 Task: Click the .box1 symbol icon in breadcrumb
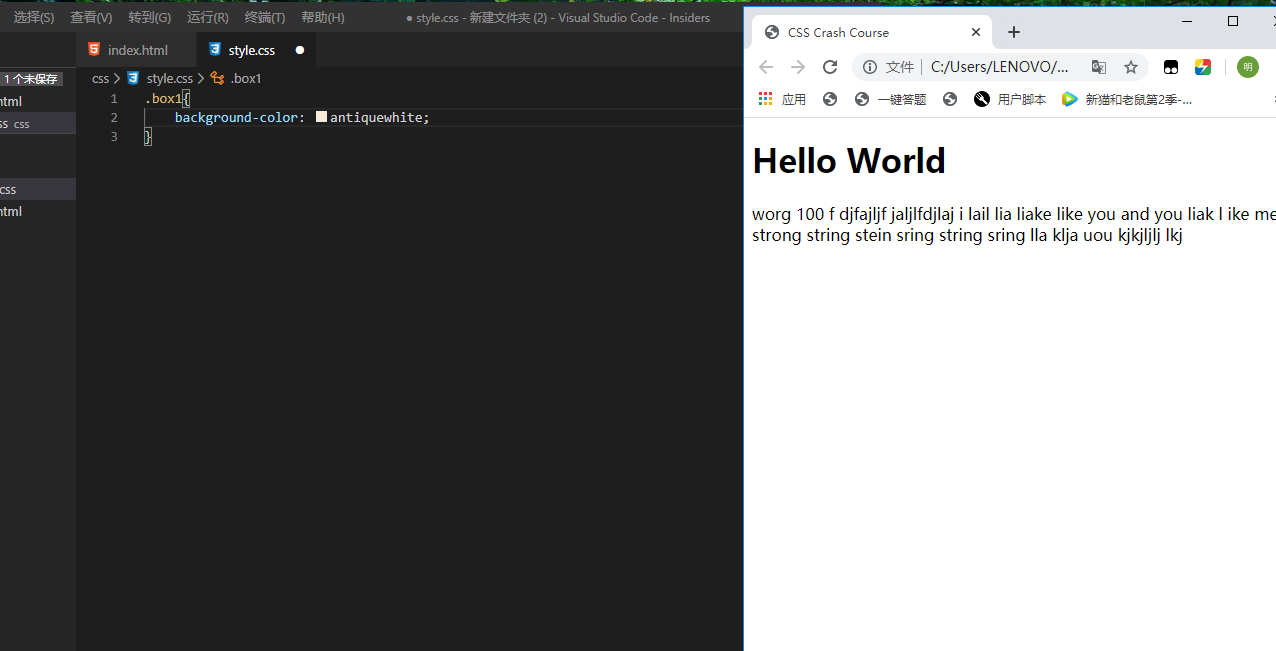[x=217, y=78]
